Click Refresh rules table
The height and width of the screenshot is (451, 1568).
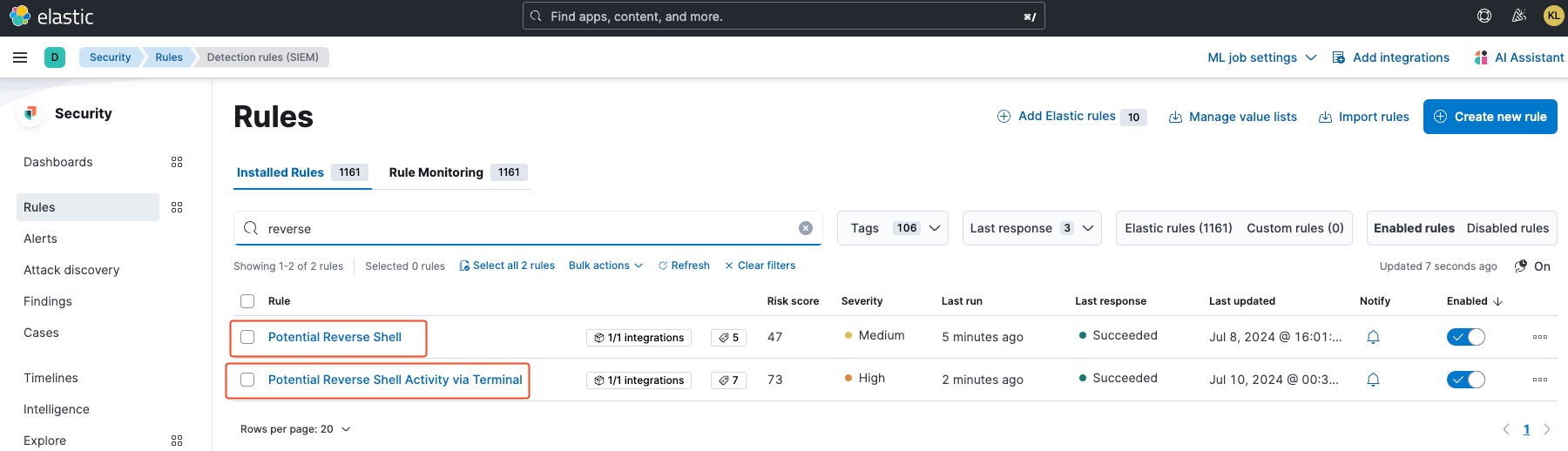click(684, 266)
